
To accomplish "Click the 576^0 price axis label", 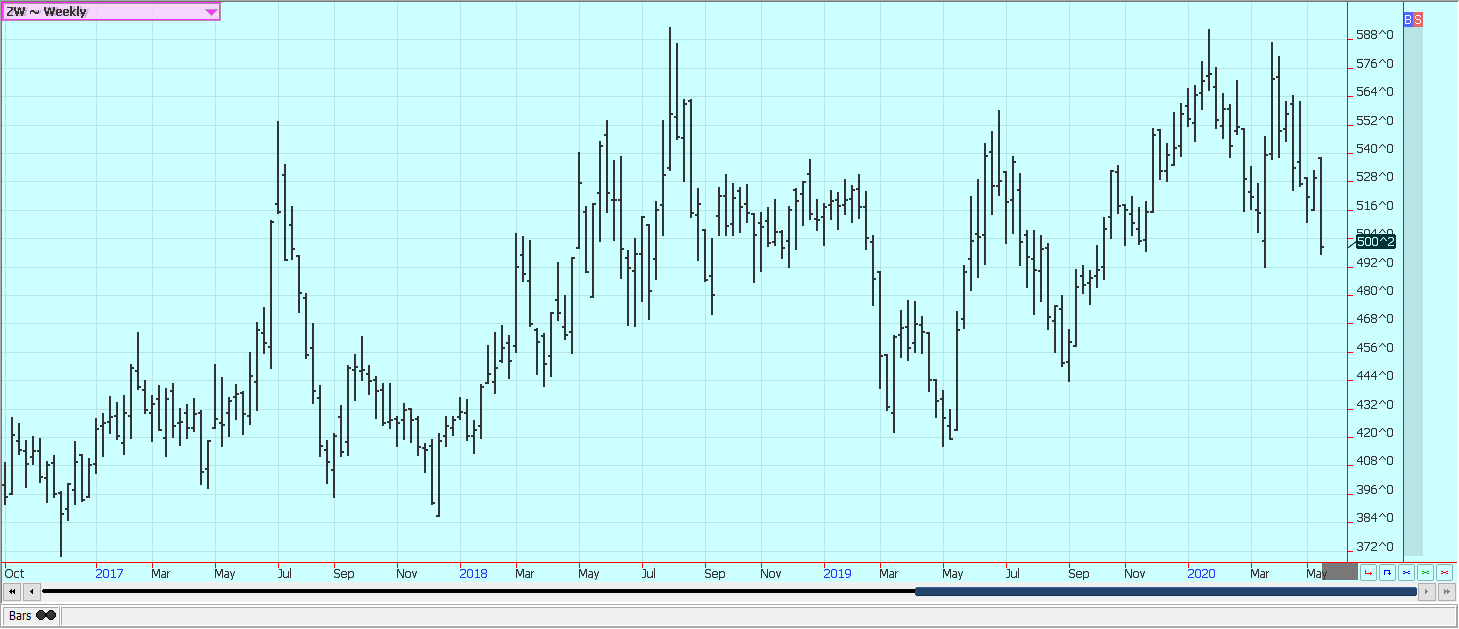I will [1375, 64].
